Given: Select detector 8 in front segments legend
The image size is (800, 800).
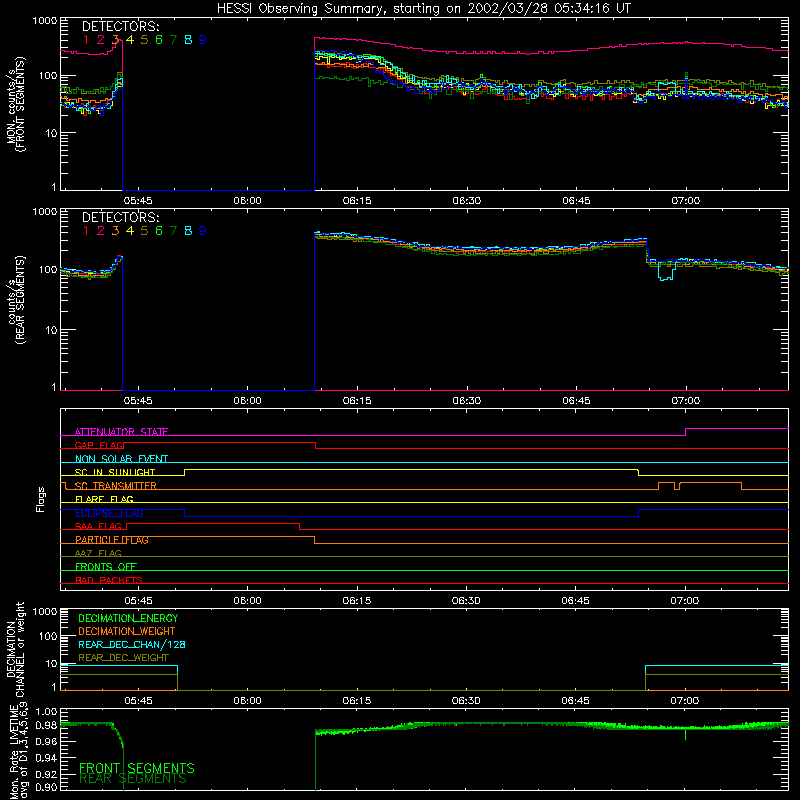Looking at the screenshot, I should [x=188, y=40].
